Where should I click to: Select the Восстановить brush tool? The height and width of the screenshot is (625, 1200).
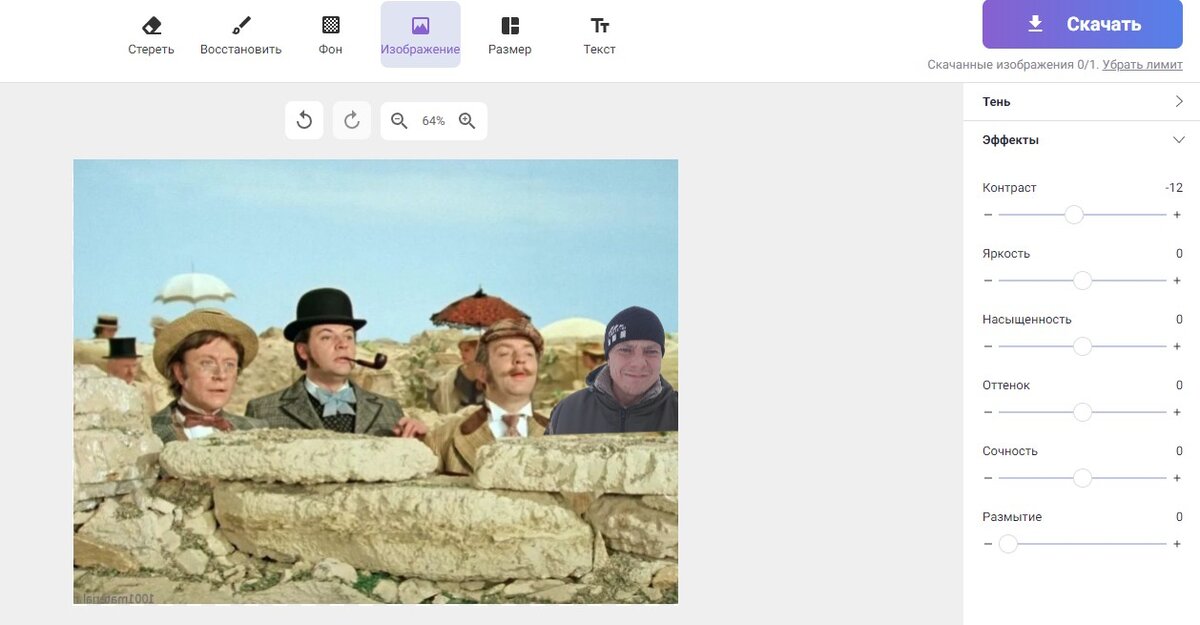pyautogui.click(x=241, y=35)
